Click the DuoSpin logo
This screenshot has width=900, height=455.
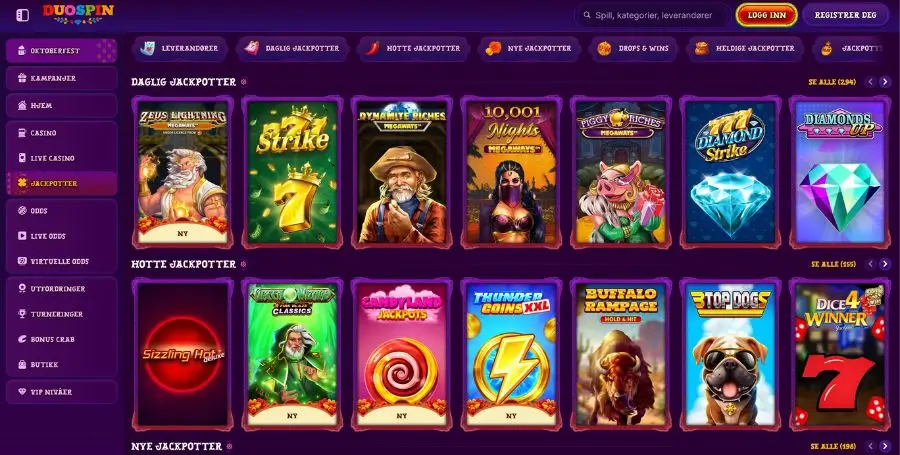[x=78, y=14]
